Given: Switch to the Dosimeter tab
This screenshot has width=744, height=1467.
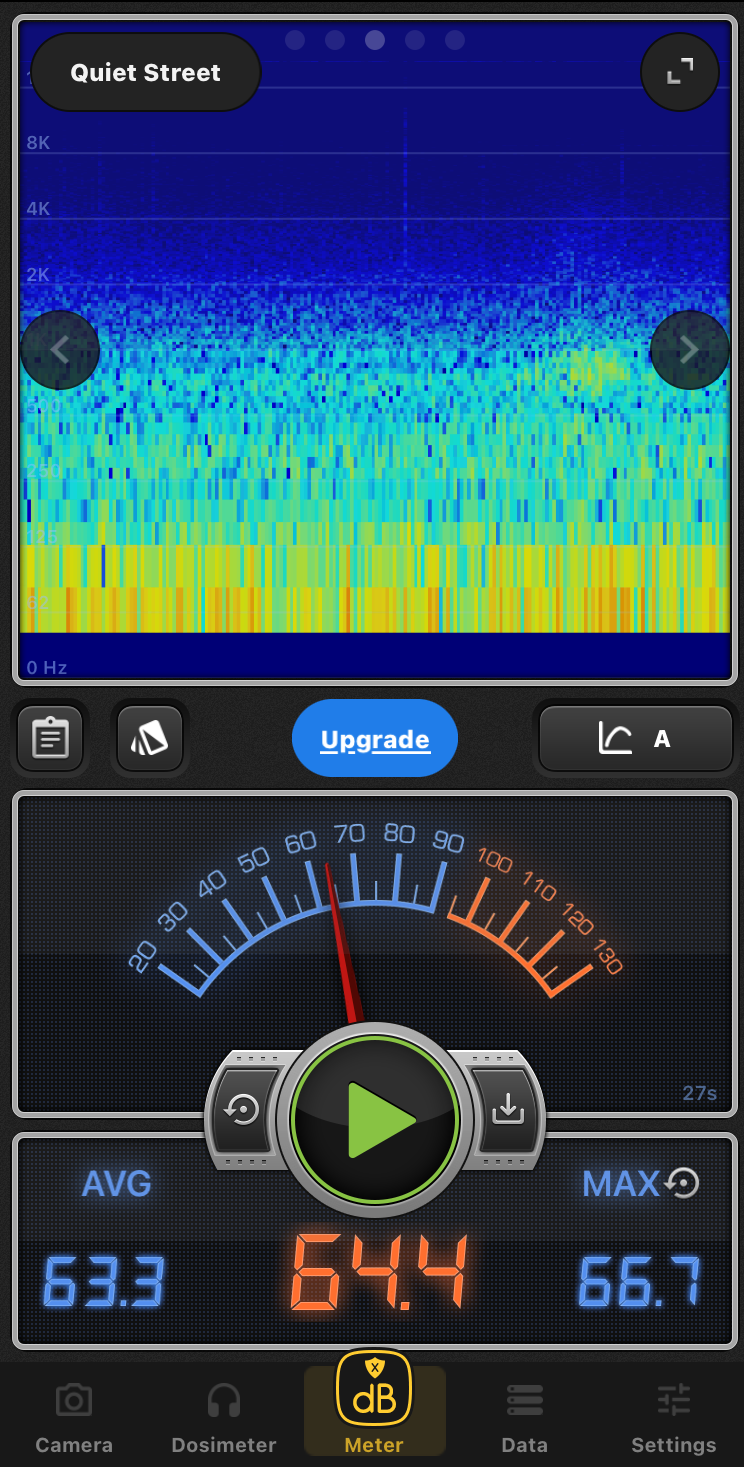Looking at the screenshot, I should click(223, 1418).
